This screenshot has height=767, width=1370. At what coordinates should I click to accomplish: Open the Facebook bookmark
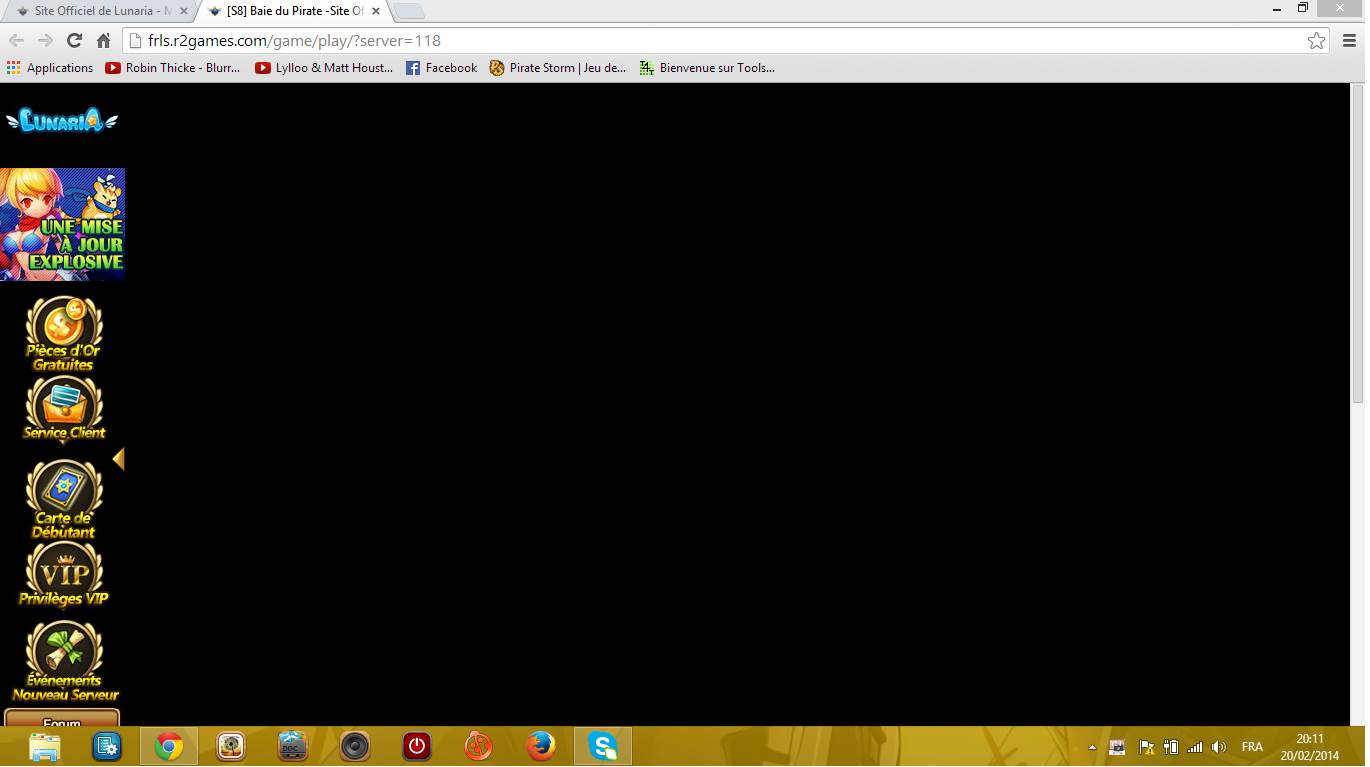[441, 68]
